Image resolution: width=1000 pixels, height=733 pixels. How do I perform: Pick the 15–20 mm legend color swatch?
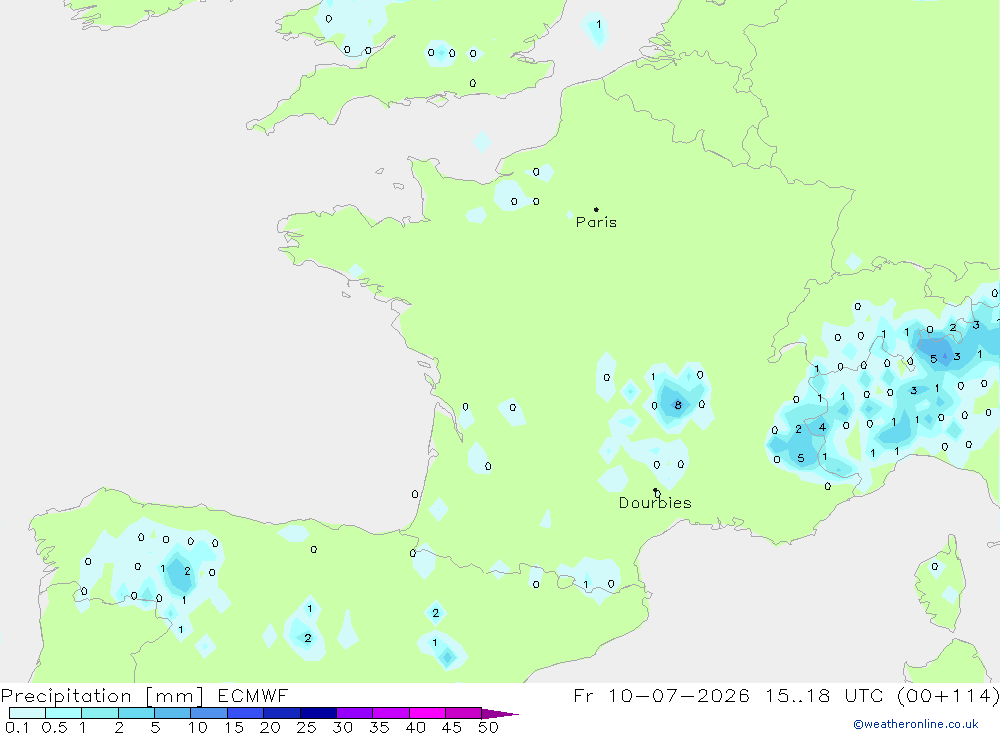[x=245, y=713]
